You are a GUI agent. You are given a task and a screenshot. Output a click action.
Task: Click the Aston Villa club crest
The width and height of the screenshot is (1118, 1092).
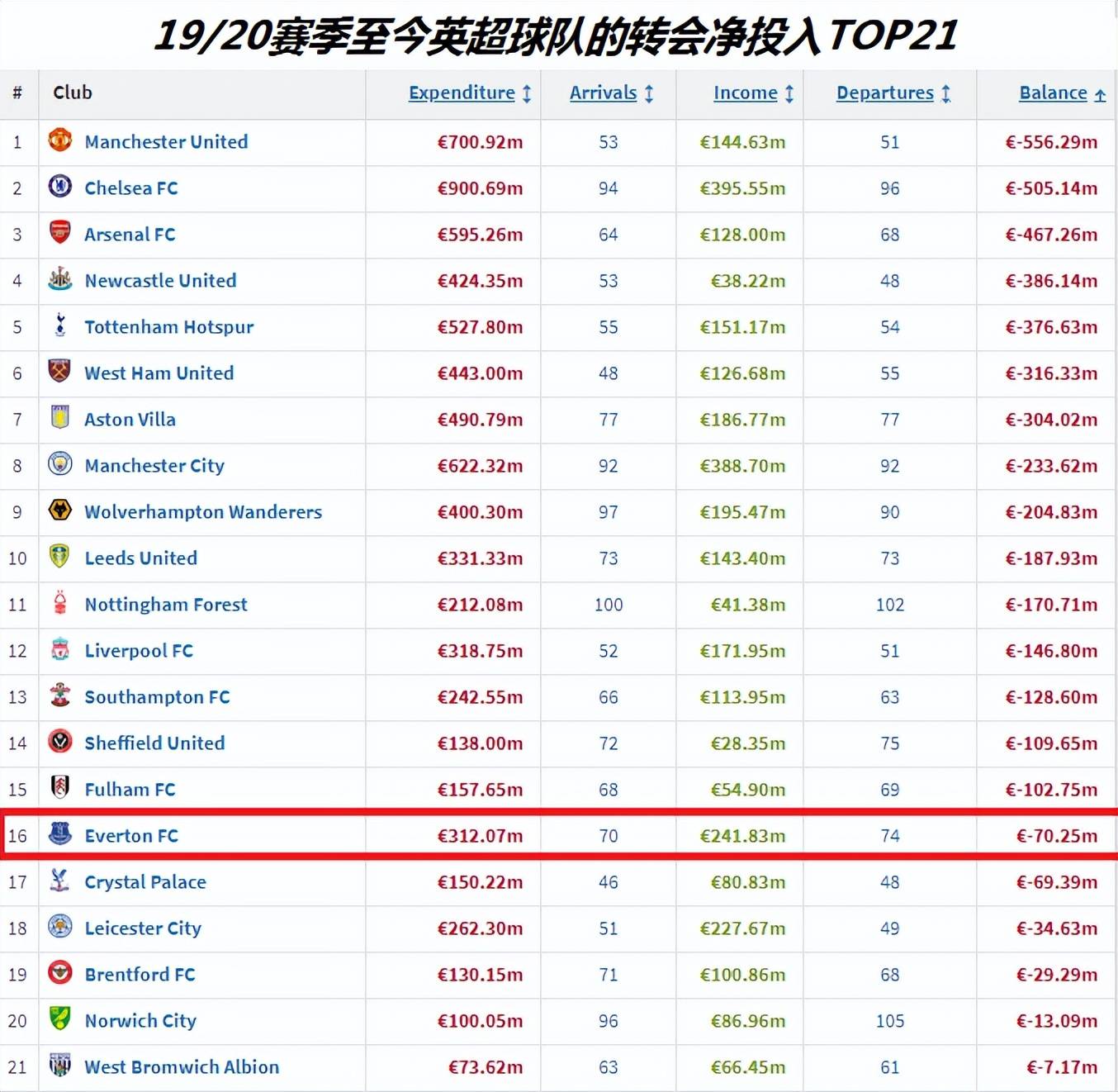(59, 417)
